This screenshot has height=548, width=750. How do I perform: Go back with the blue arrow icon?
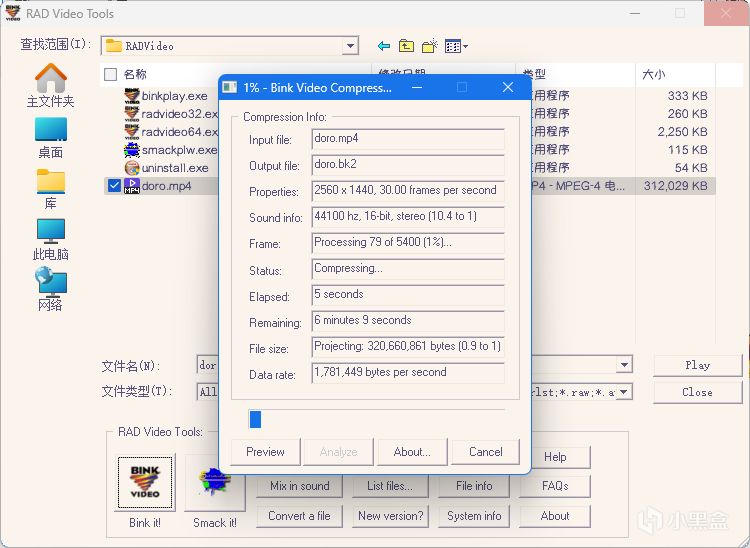tap(384, 46)
